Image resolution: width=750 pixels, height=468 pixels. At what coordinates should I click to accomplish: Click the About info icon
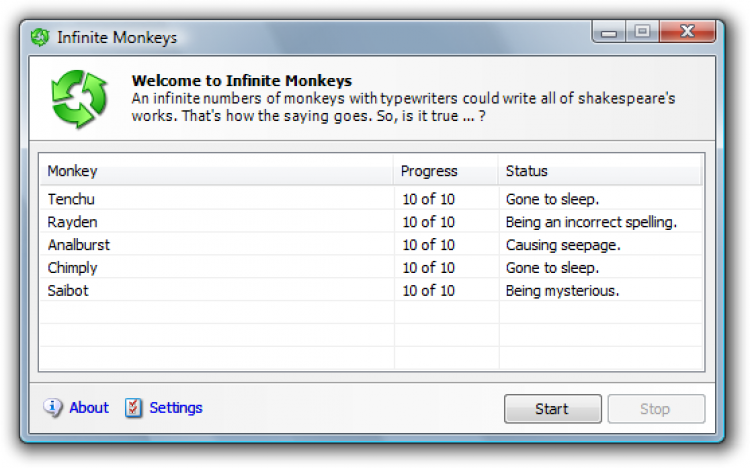[x=53, y=408]
